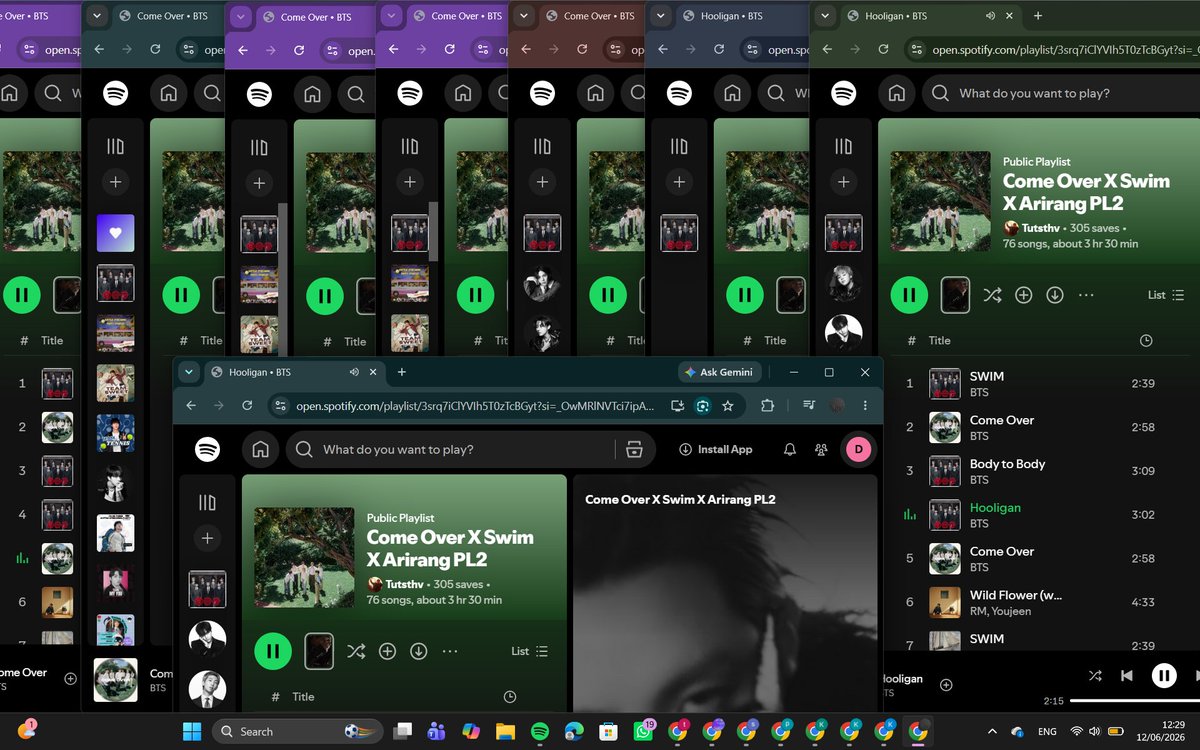This screenshot has width=1200, height=750.
Task: Click create plus button in front window sidebar
Action: [207, 538]
